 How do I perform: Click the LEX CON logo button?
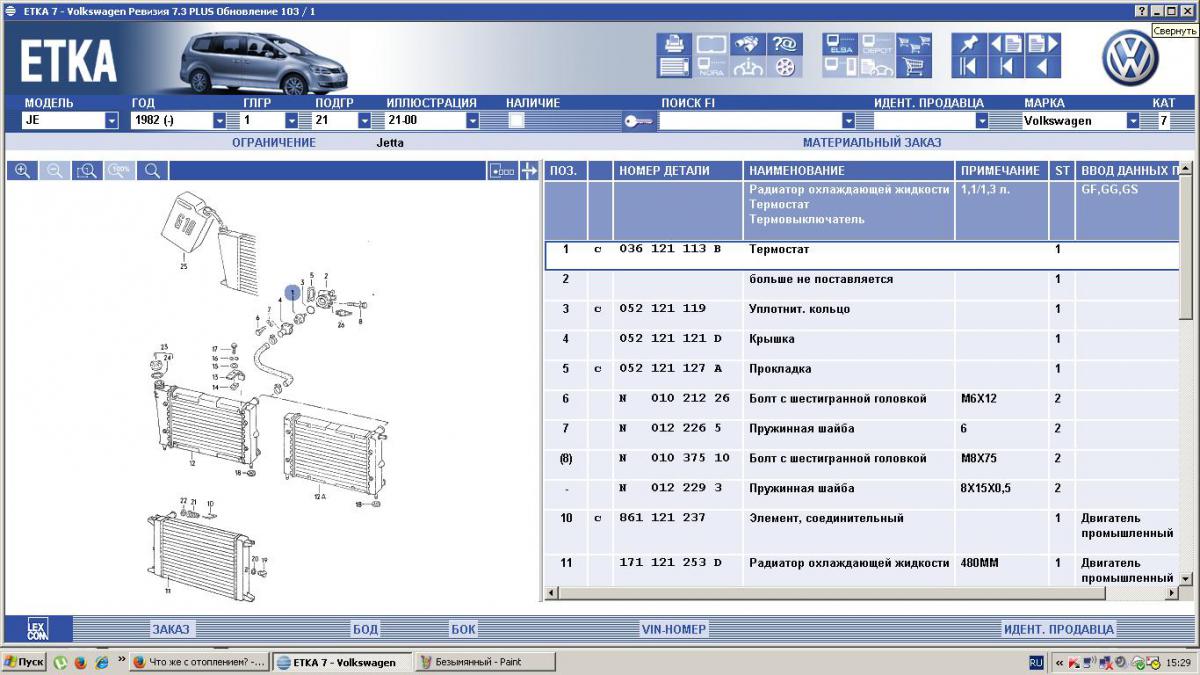[x=38, y=629]
